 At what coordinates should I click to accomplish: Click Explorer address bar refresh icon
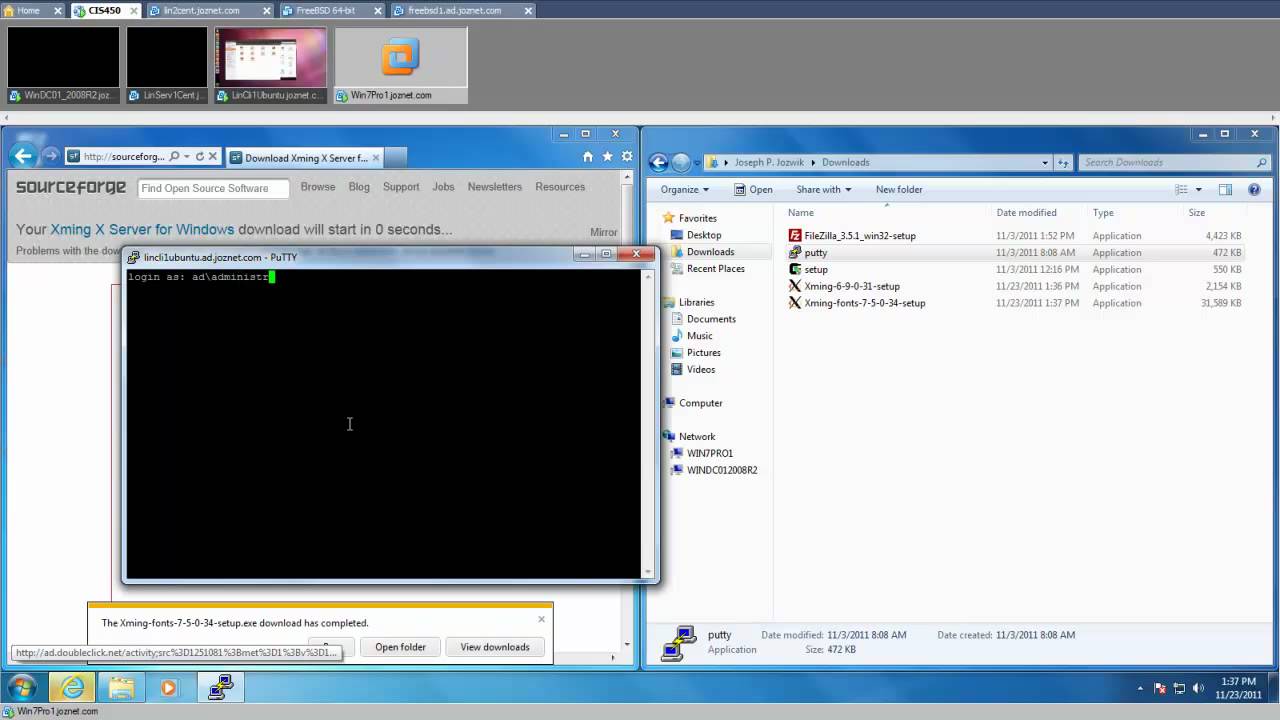tap(1063, 162)
